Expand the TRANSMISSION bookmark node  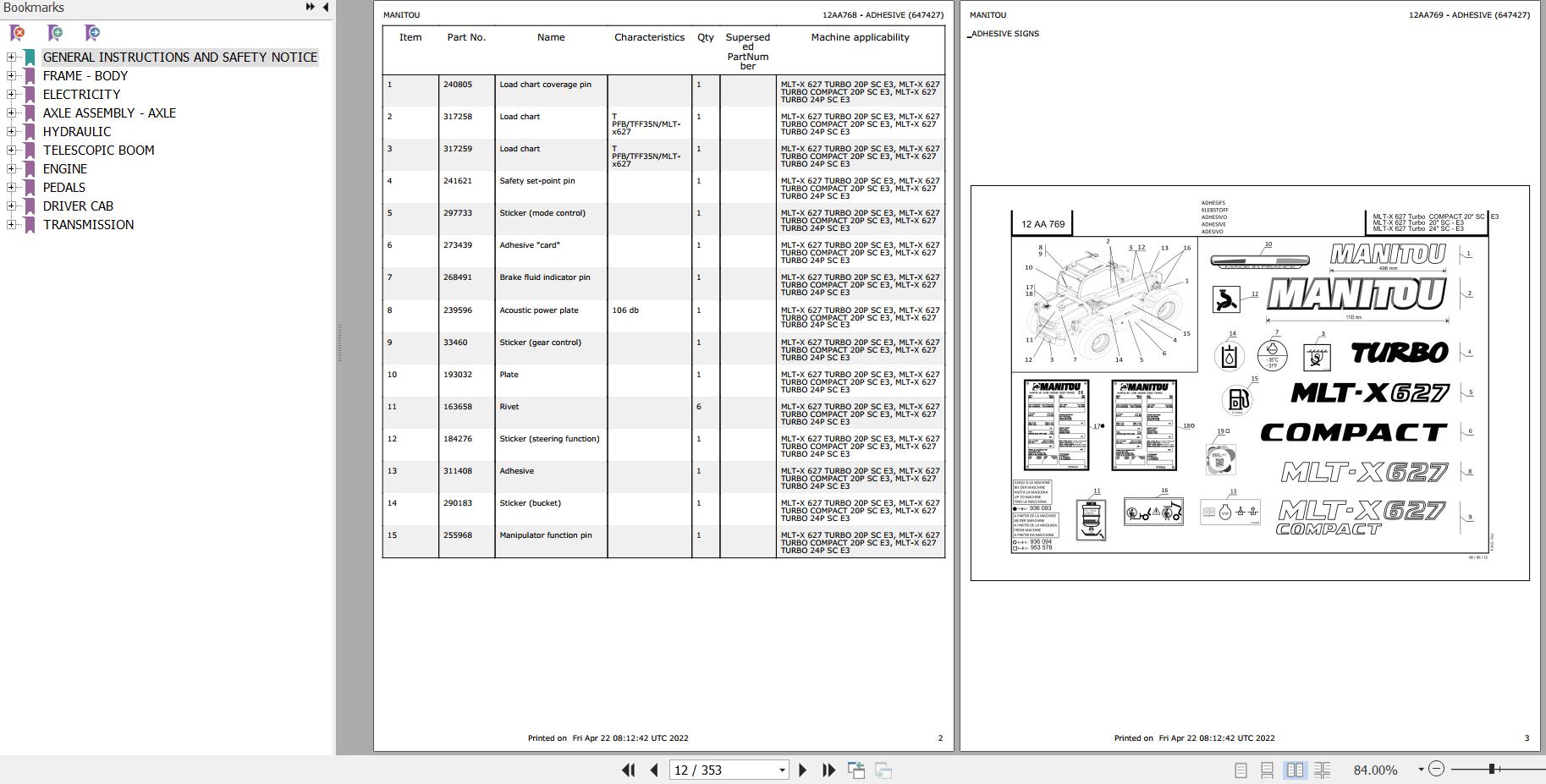(x=11, y=225)
